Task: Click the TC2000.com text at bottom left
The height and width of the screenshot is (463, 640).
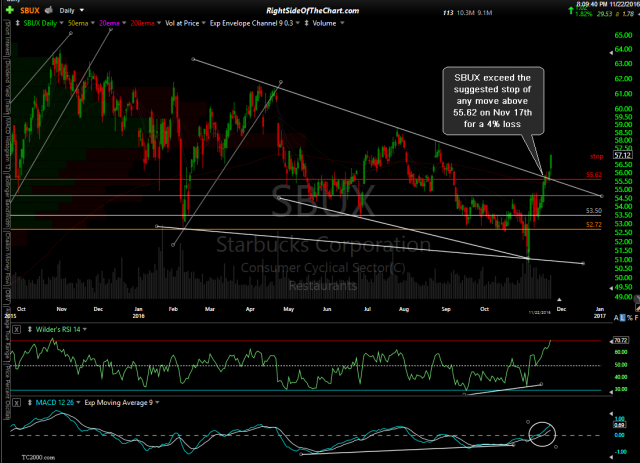Action: (x=38, y=458)
